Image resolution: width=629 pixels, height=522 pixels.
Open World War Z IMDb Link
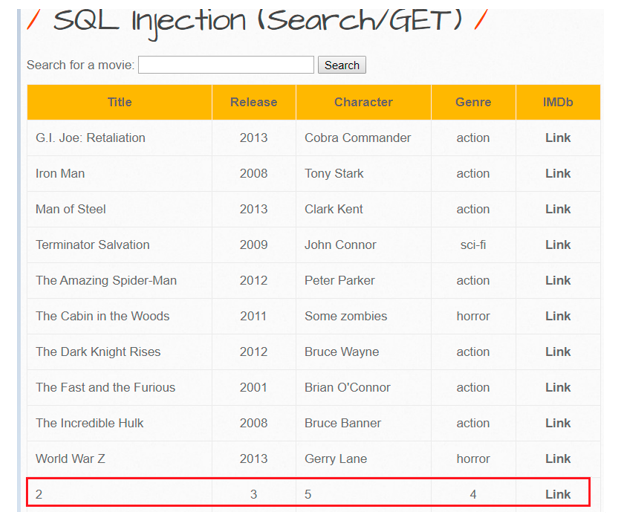pos(557,459)
